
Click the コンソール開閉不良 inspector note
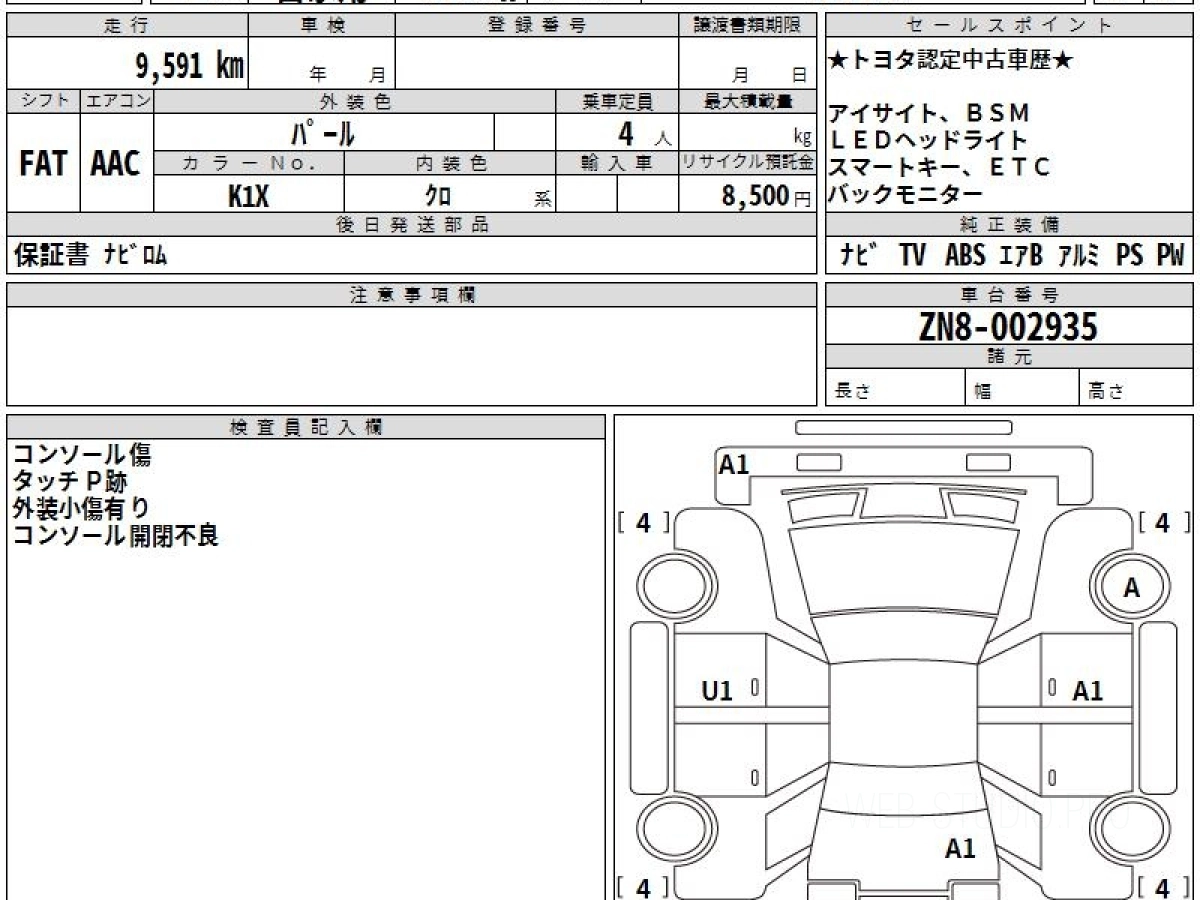coord(116,536)
